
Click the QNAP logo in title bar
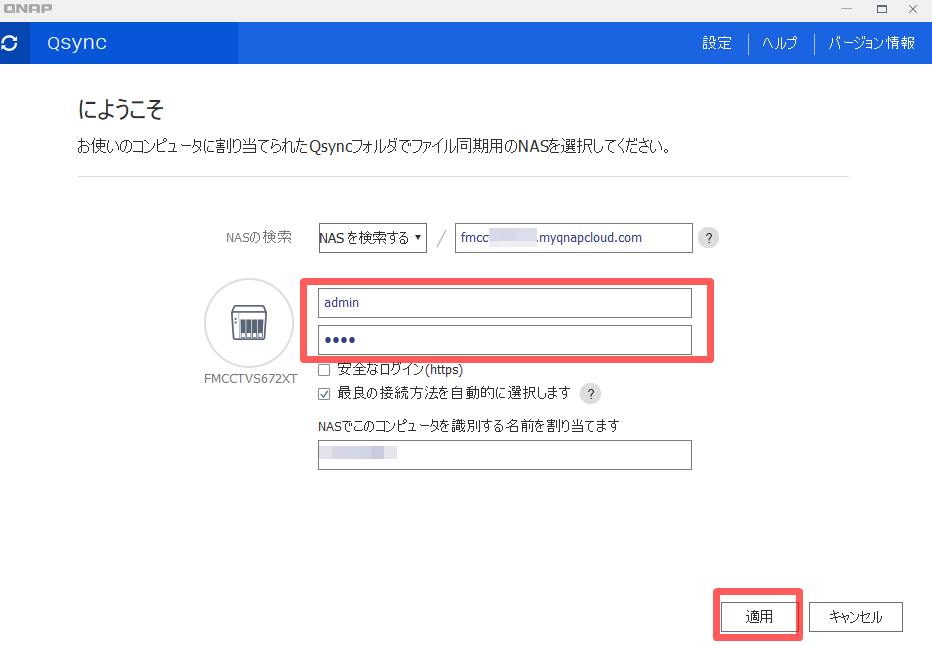[28, 8]
